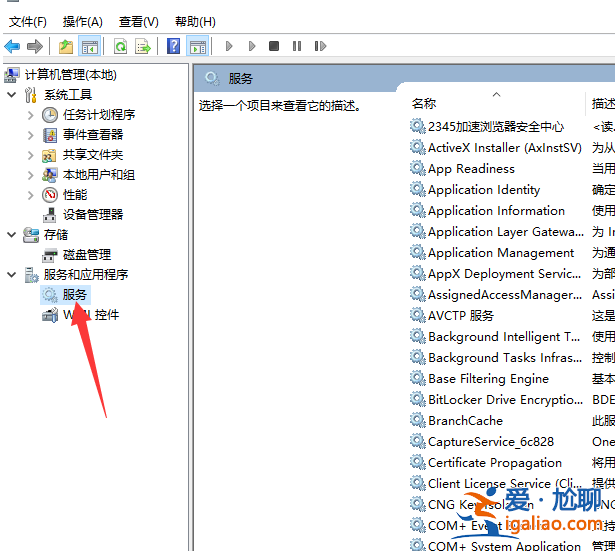Open the 查看(V) menu
This screenshot has height=551, width=615.
pyautogui.click(x=138, y=22)
